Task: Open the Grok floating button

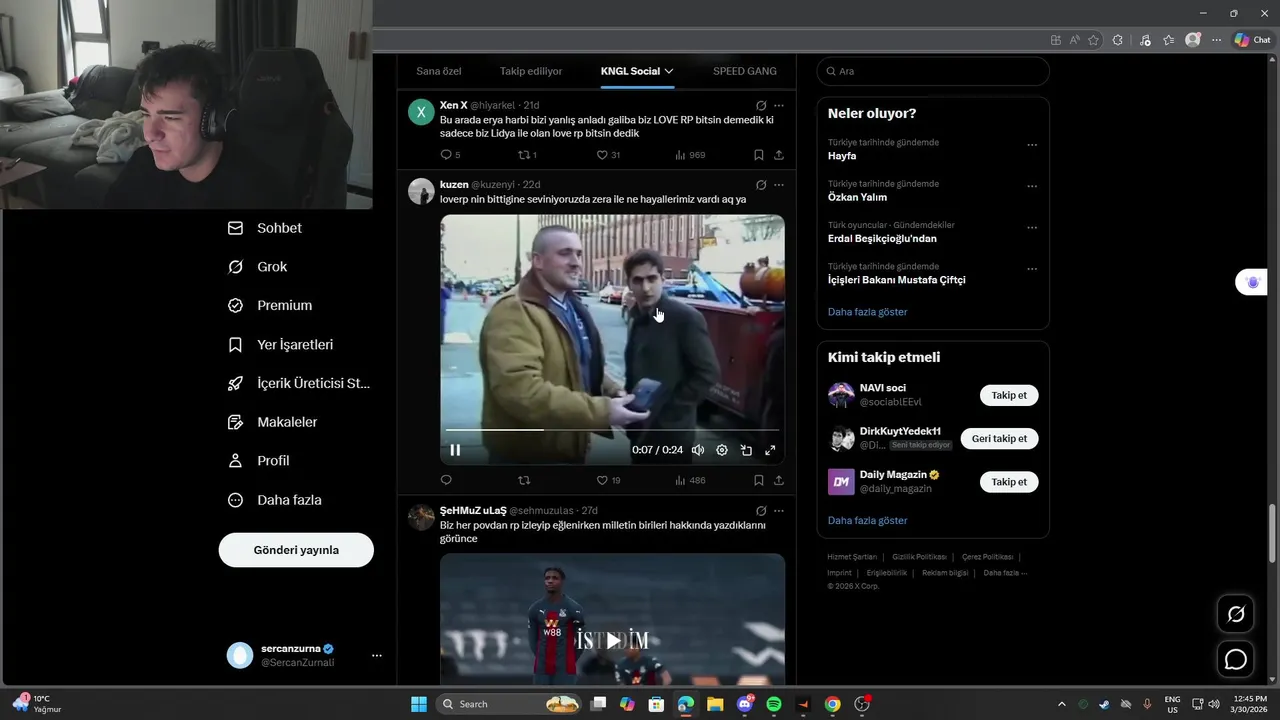Action: click(x=1236, y=614)
